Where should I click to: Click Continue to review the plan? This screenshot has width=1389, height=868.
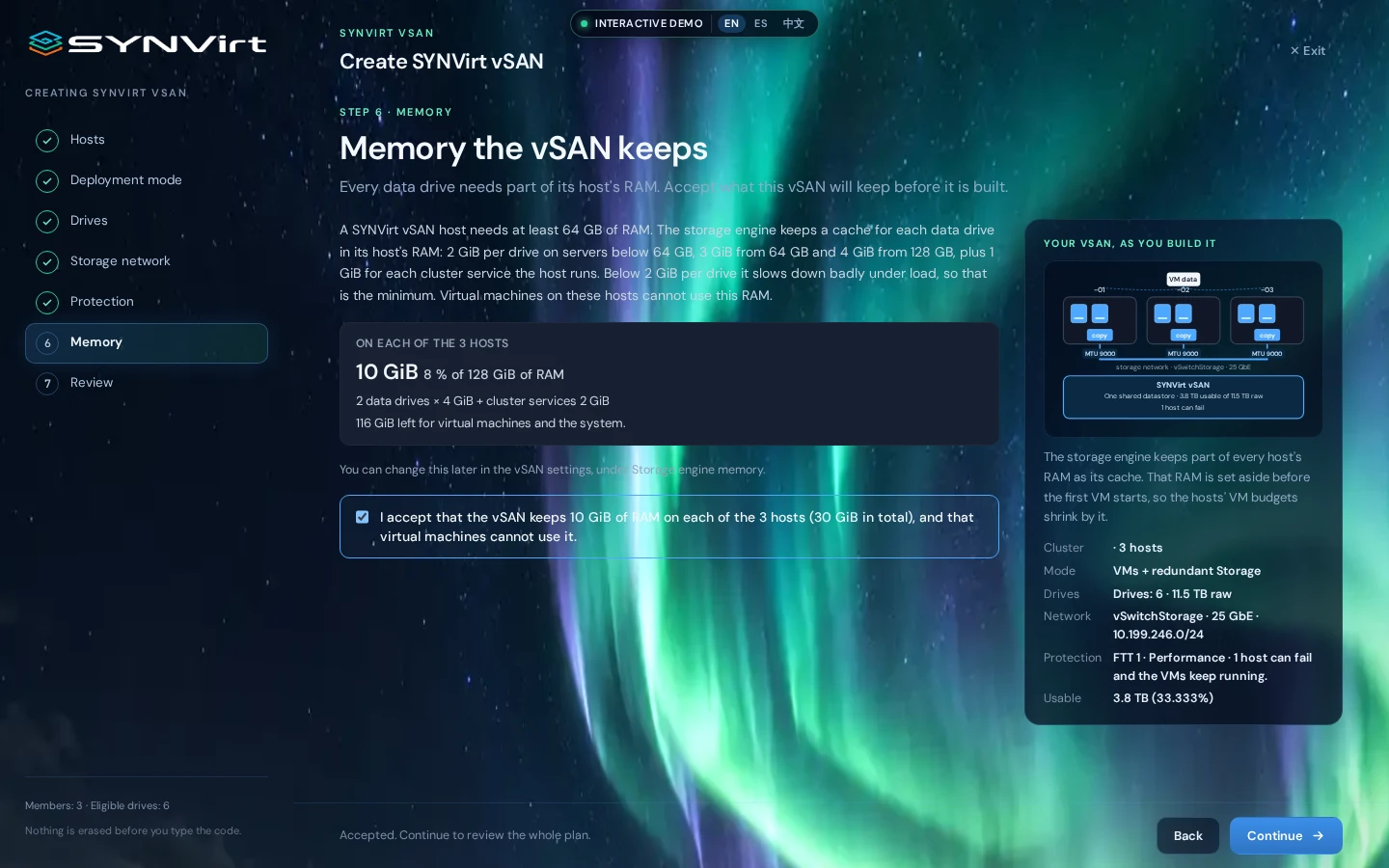click(1286, 836)
